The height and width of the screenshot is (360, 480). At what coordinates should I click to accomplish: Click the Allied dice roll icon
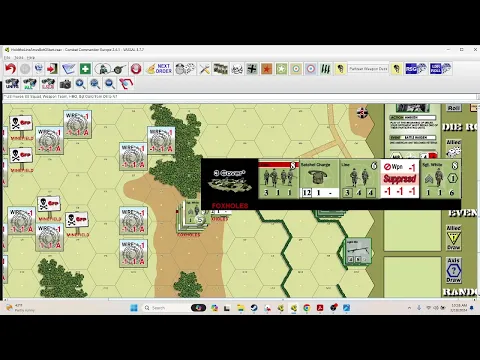(x=453, y=149)
